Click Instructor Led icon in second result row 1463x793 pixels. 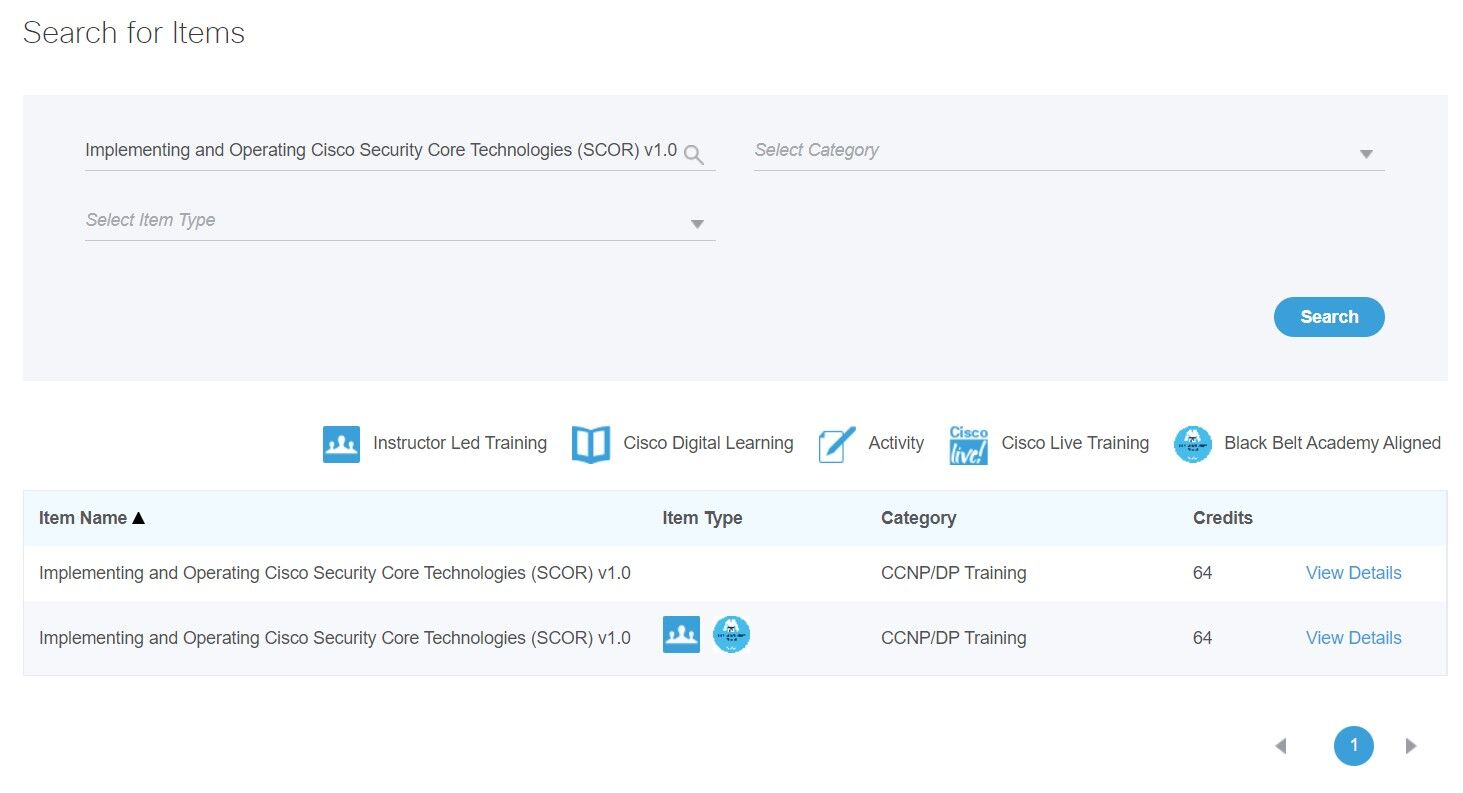click(x=681, y=635)
